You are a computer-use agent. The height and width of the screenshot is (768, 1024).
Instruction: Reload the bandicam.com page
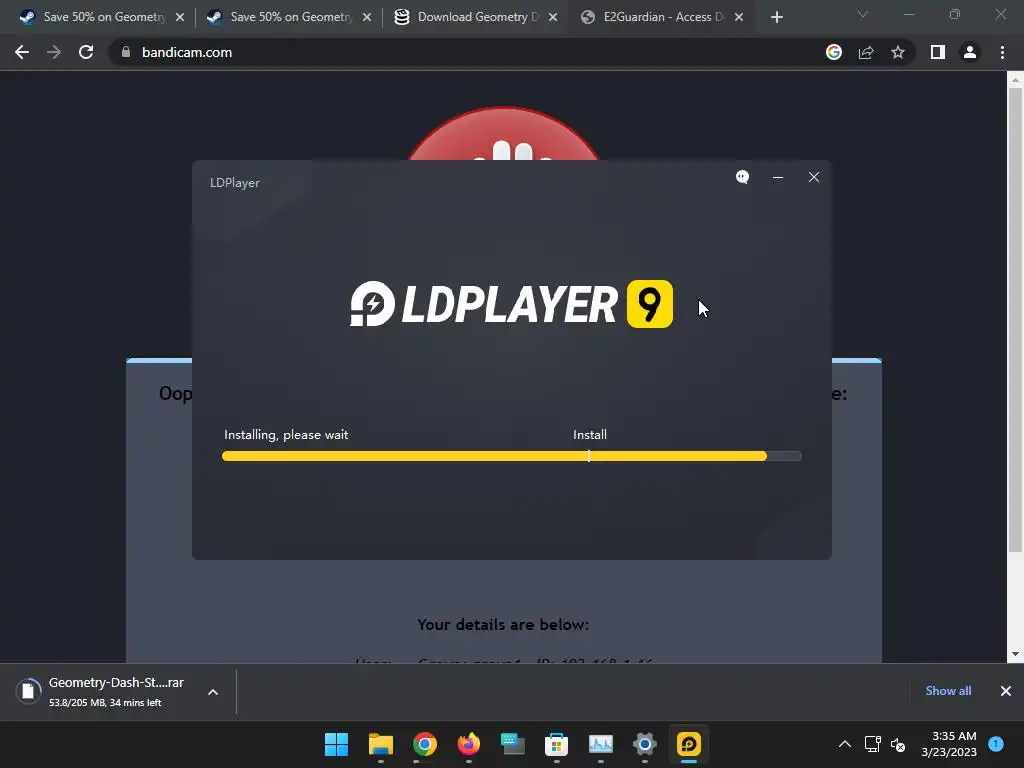86,52
